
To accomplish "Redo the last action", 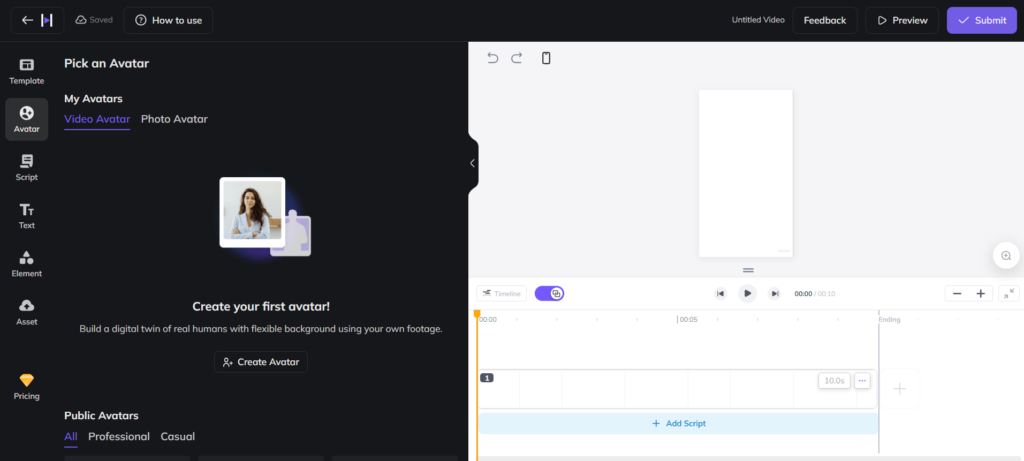I will coord(517,58).
